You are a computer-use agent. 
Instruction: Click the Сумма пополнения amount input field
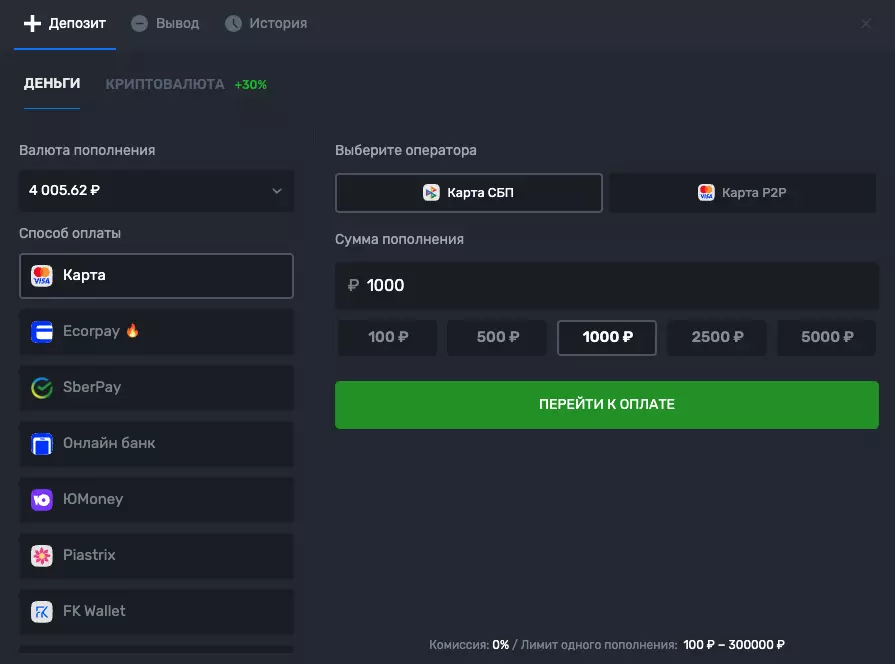point(606,286)
